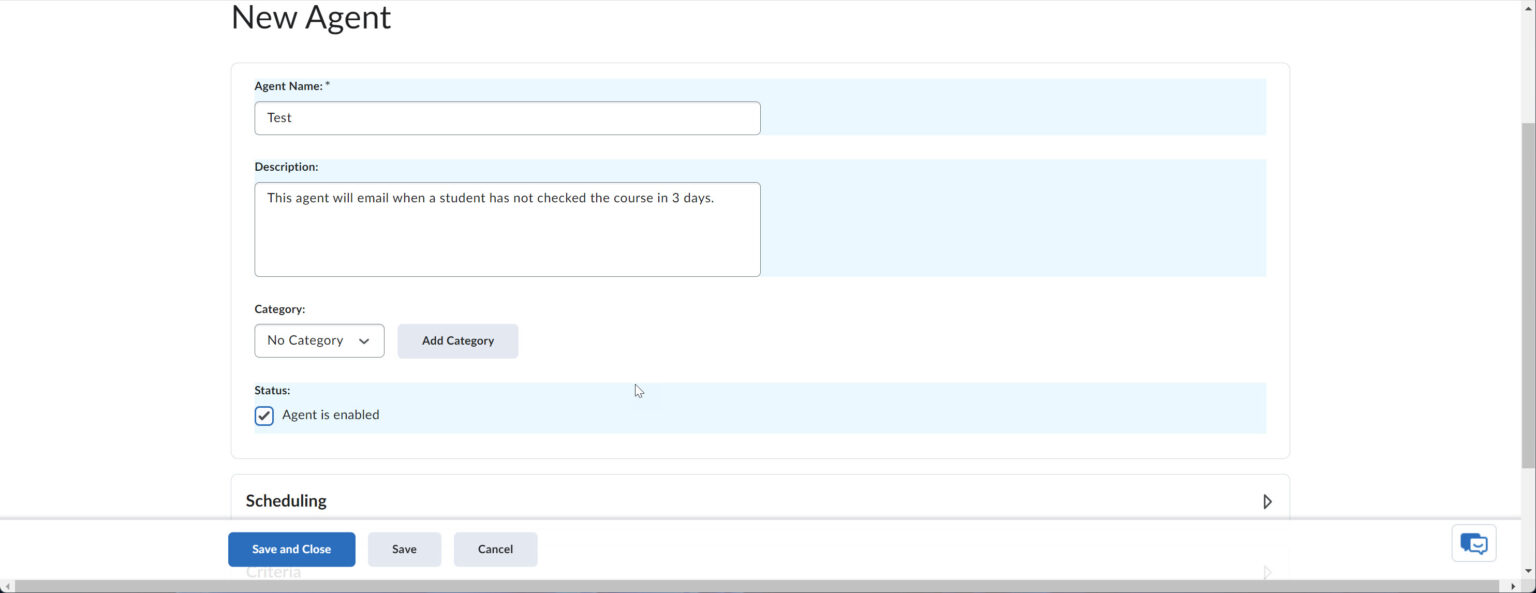Click inside the Agent Name field
Screen dimensions: 1536x593
[507, 117]
